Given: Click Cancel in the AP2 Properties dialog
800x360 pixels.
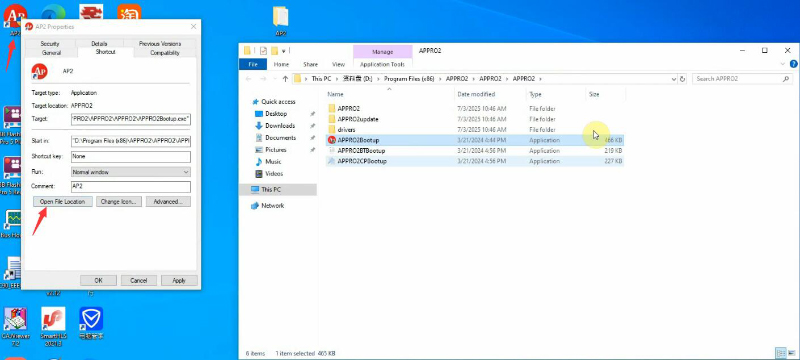Looking at the screenshot, I should [139, 280].
